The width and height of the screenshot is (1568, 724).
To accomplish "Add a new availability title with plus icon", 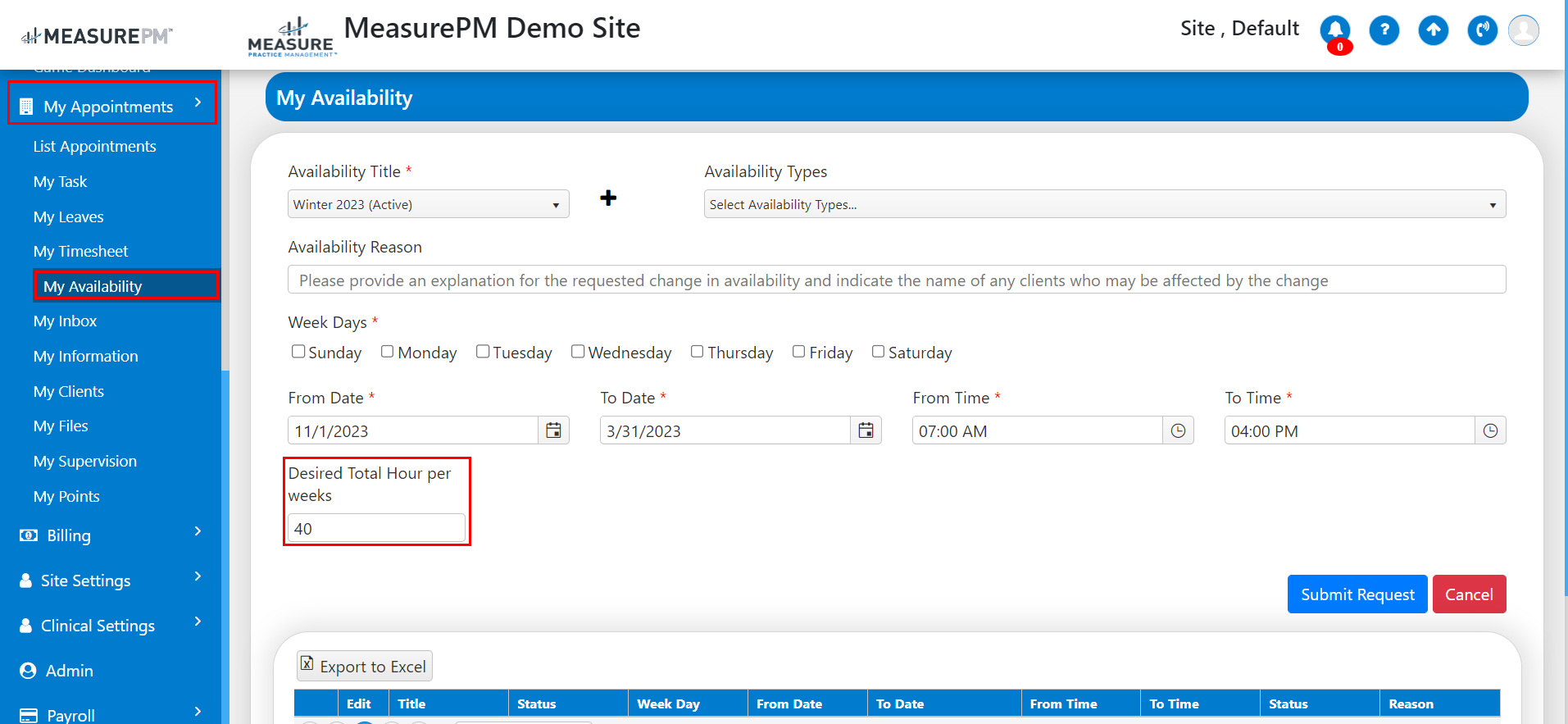I will point(608,198).
